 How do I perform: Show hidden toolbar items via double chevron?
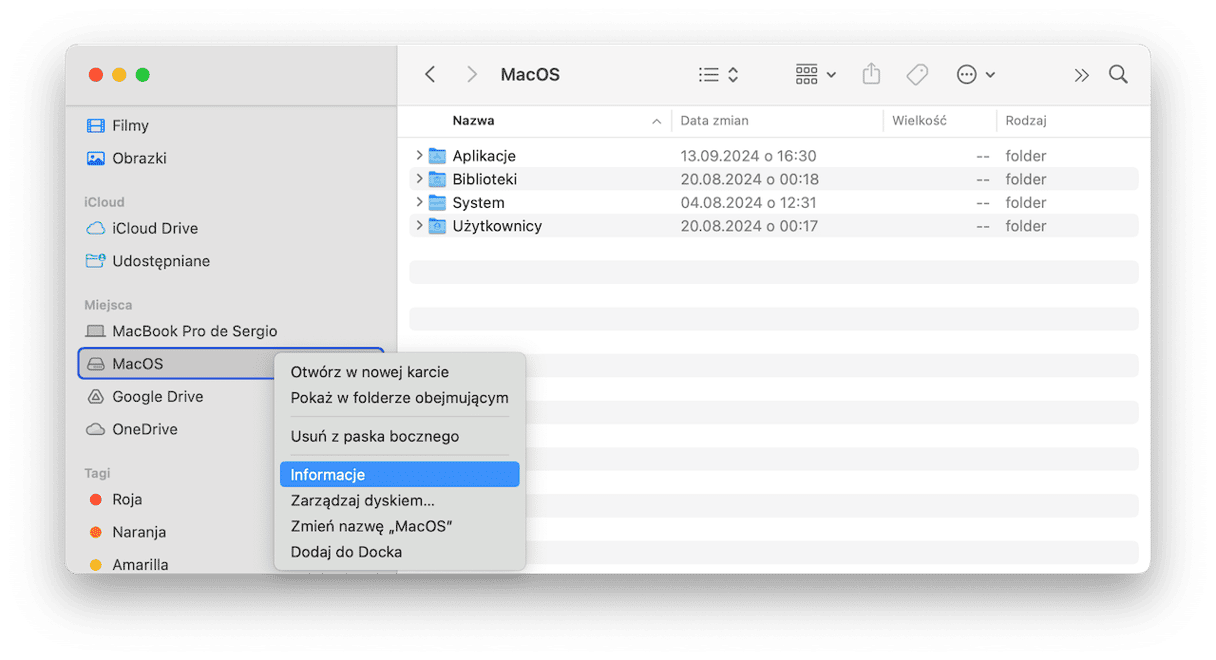pos(1081,75)
